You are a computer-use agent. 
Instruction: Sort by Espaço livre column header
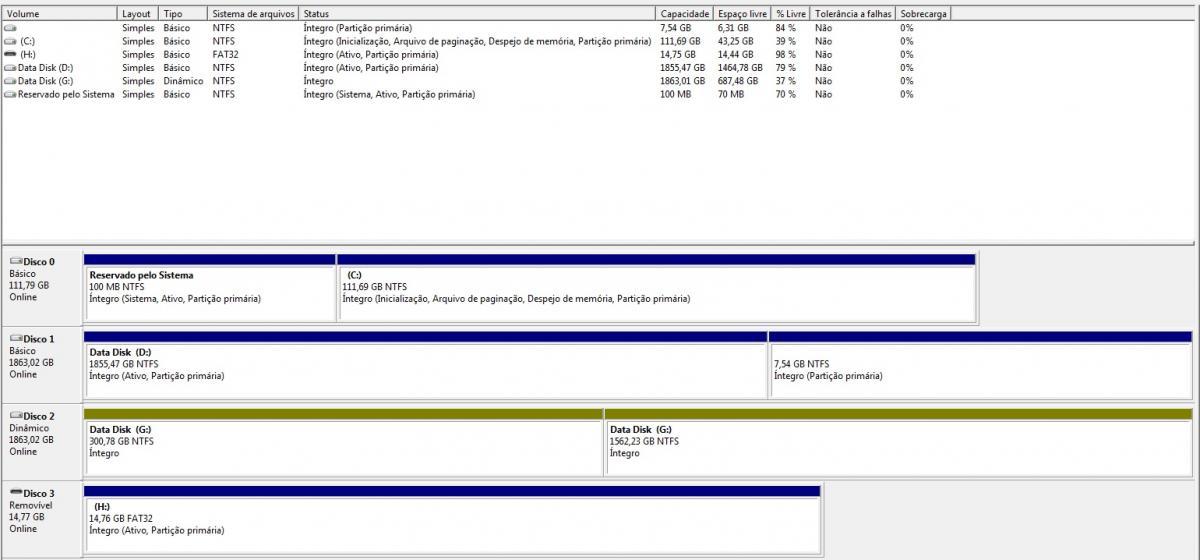click(742, 14)
